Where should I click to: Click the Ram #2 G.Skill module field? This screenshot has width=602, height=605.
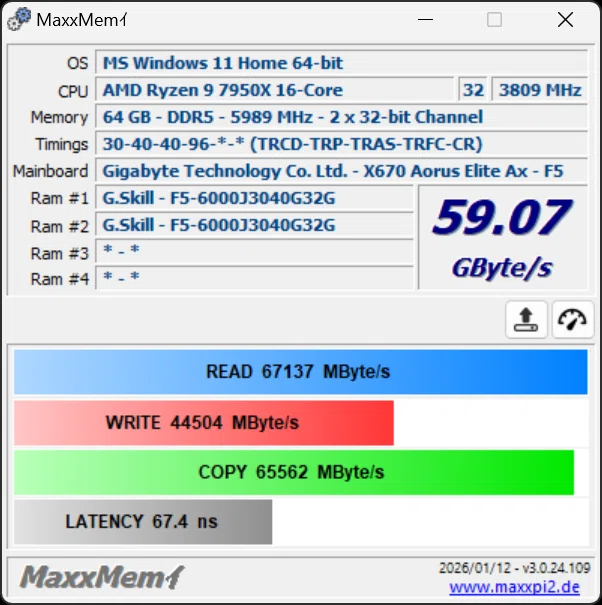pyautogui.click(x=254, y=225)
